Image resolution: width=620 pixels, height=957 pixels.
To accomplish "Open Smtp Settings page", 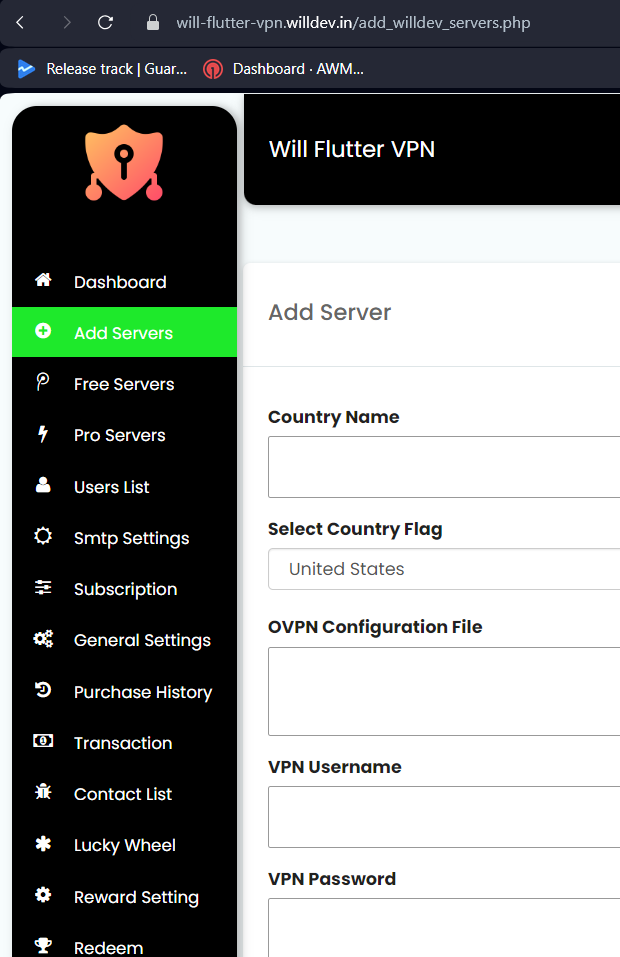I will tap(124, 538).
